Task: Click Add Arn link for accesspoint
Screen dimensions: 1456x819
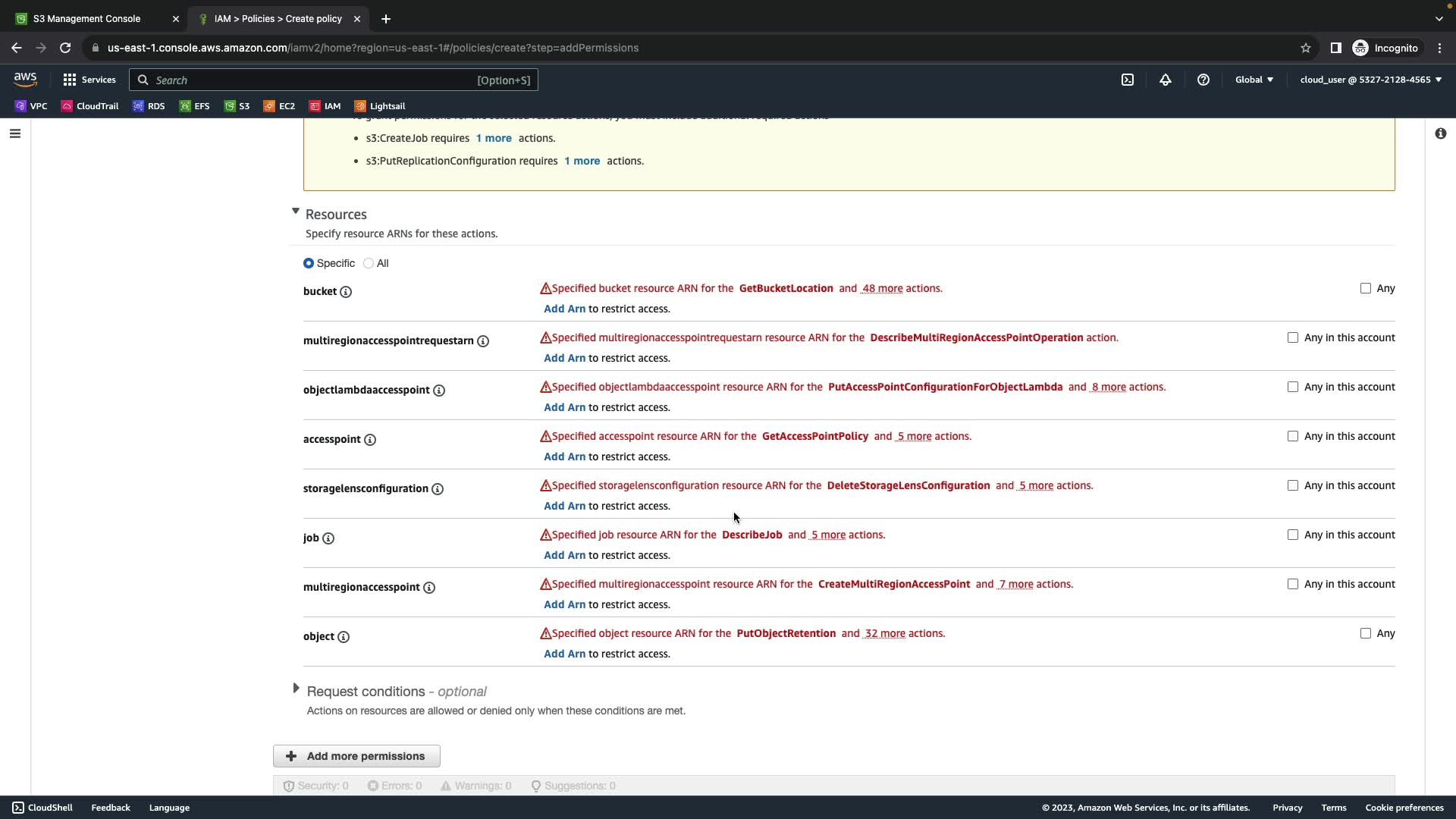Action: pyautogui.click(x=564, y=457)
